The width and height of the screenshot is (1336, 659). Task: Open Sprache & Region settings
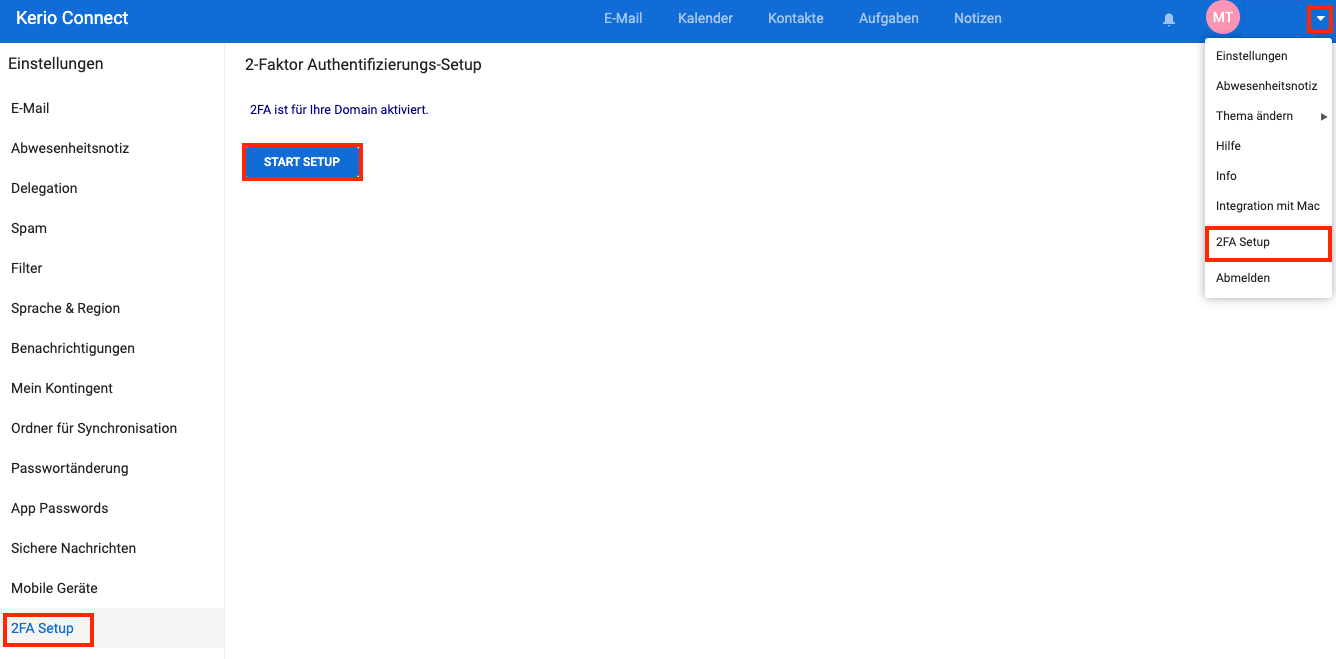pos(65,308)
